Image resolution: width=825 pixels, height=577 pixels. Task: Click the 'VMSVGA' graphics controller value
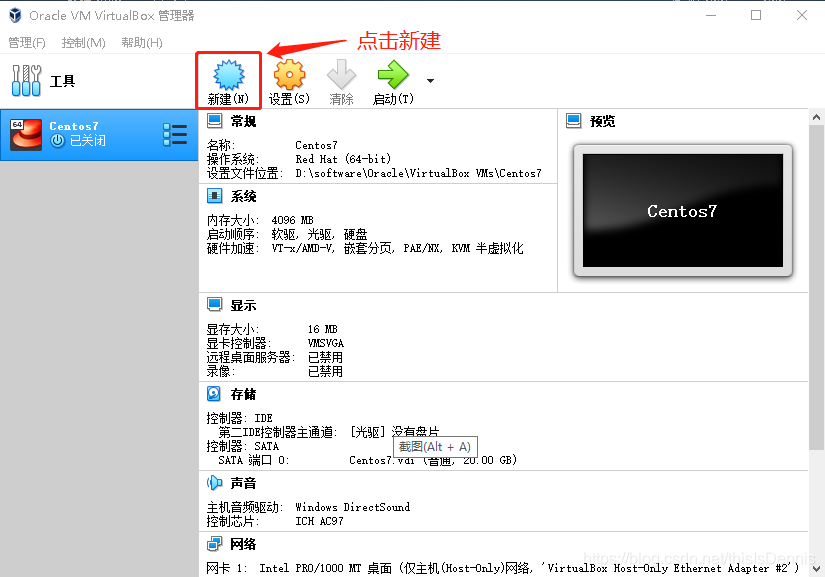[x=326, y=343]
